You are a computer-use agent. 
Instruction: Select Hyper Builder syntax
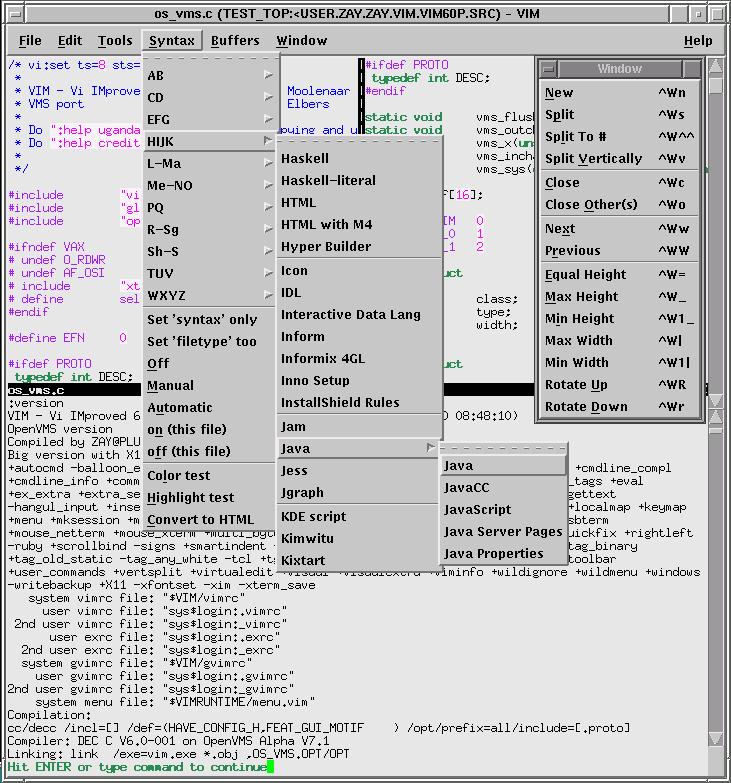click(x=359, y=246)
